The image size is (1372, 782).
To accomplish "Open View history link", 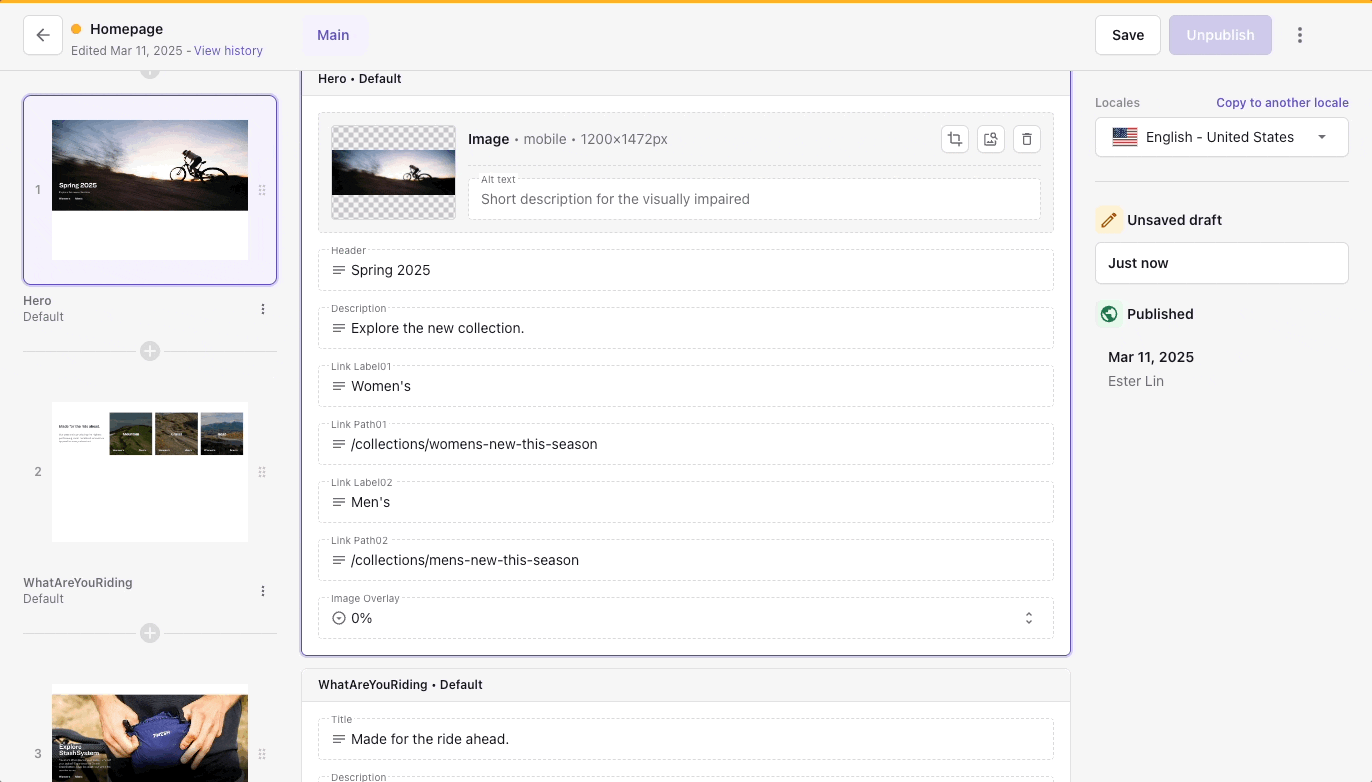I will pyautogui.click(x=228, y=51).
